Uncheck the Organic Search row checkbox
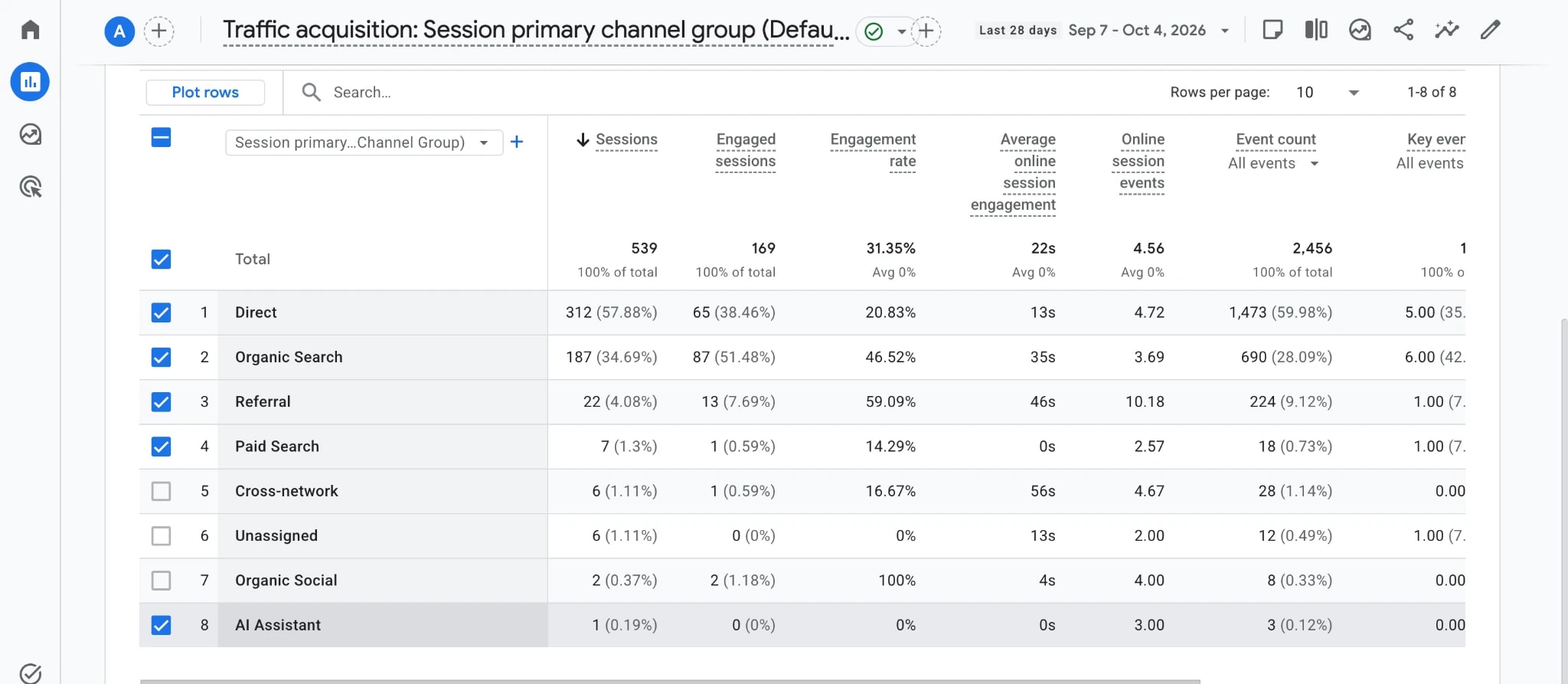This screenshot has width=1568, height=684. (x=161, y=357)
